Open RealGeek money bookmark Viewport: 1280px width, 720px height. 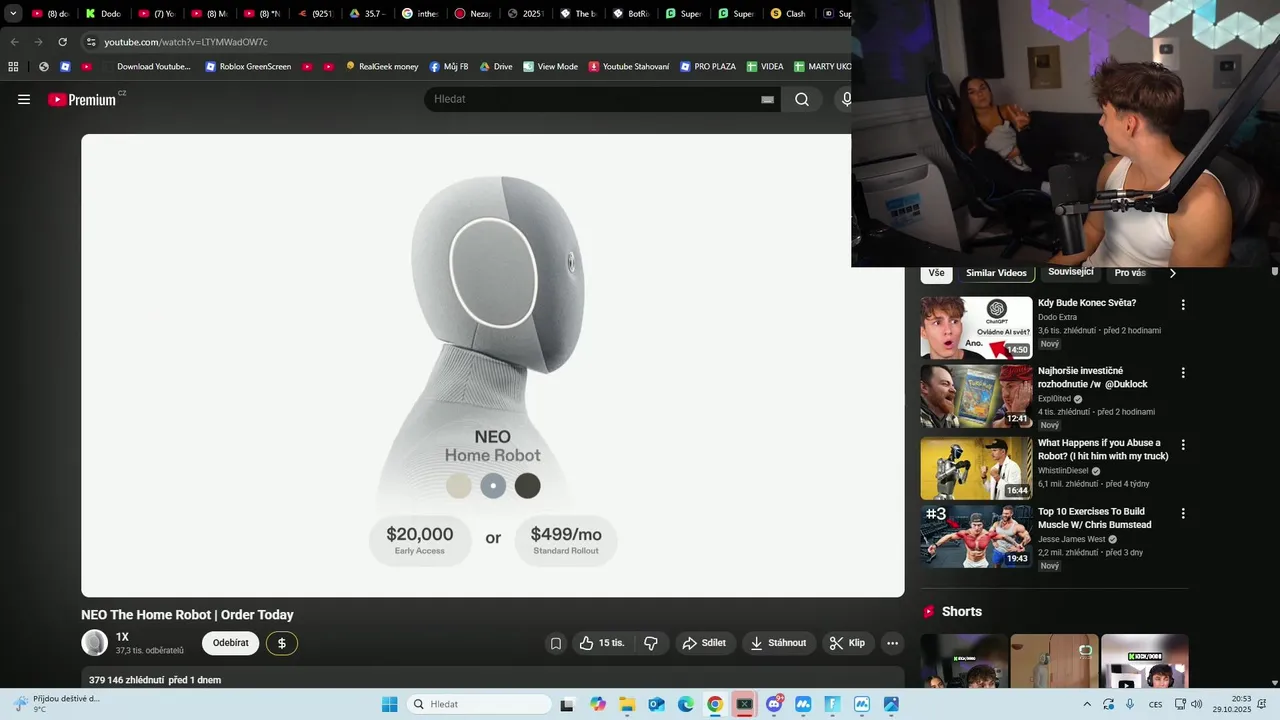[x=382, y=67]
